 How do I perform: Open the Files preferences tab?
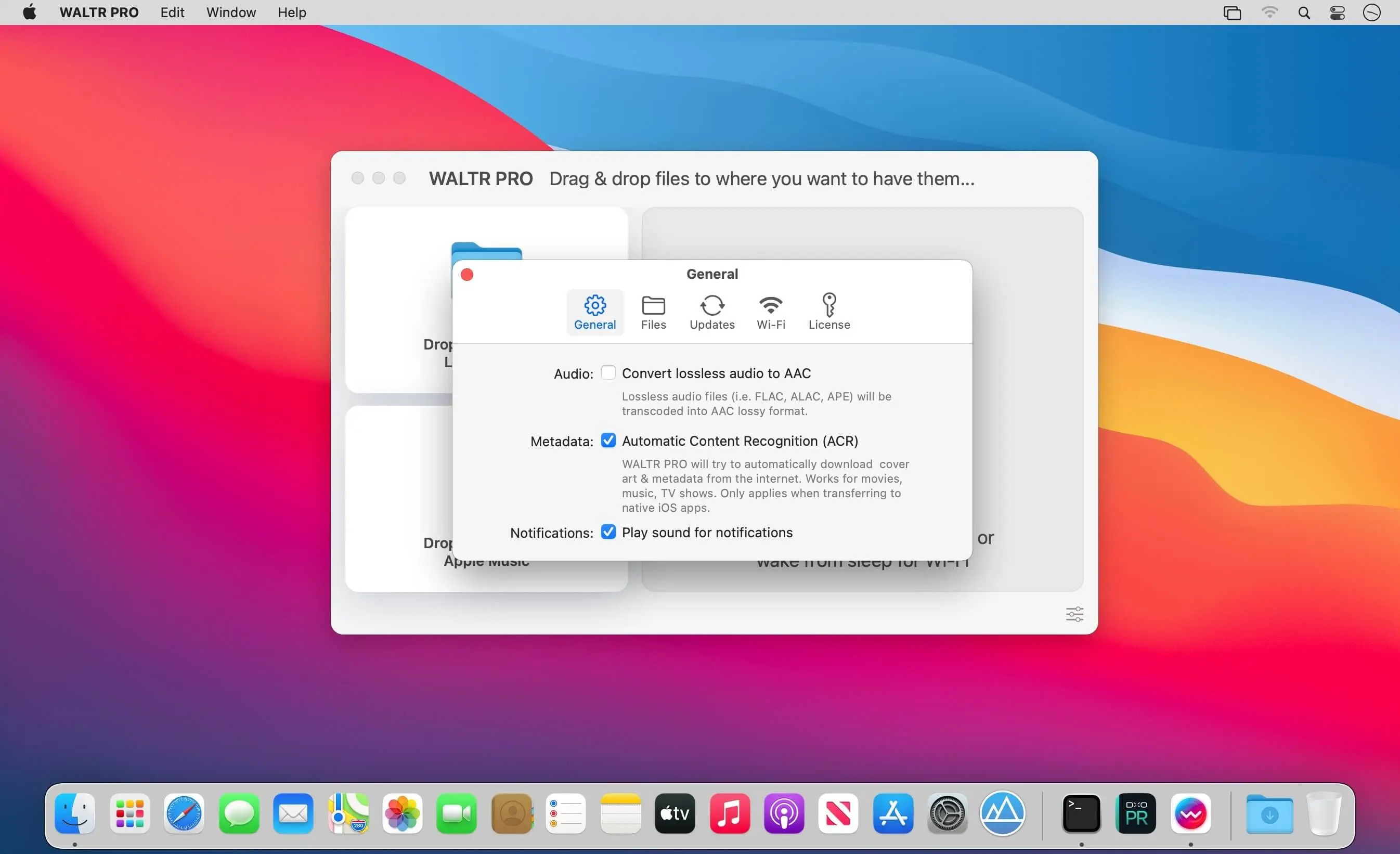tap(653, 312)
